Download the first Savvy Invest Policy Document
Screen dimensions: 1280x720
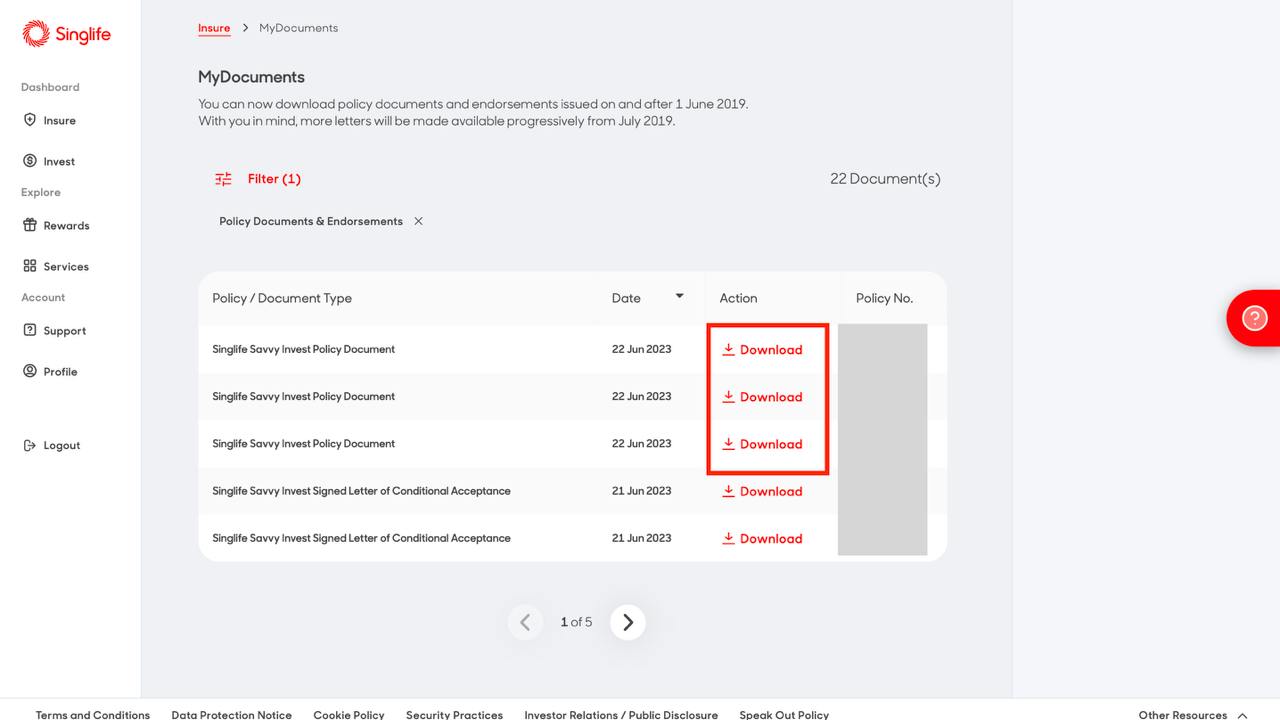tap(762, 350)
